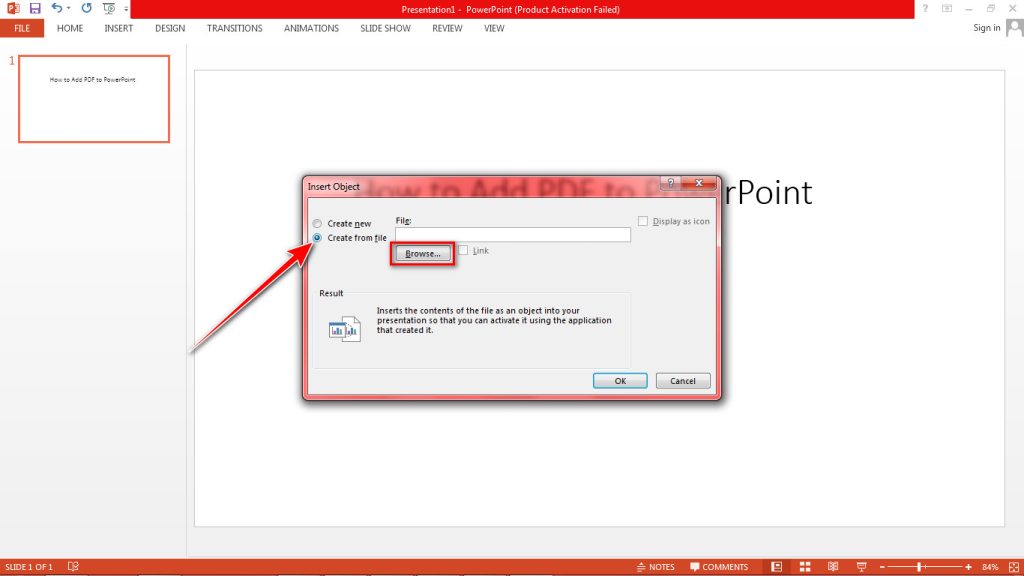Image resolution: width=1024 pixels, height=576 pixels.
Task: Switch to the INSERT ribbon tab
Action: coord(118,28)
